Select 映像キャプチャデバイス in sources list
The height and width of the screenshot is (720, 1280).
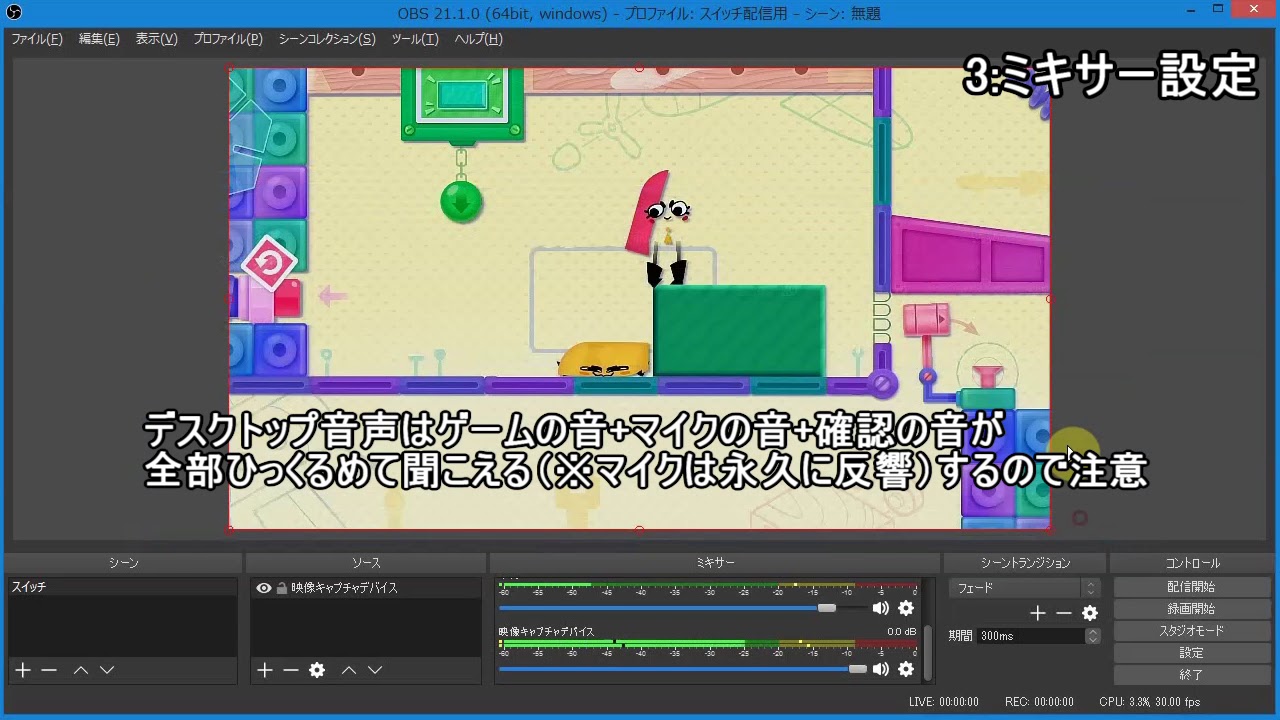(366, 588)
